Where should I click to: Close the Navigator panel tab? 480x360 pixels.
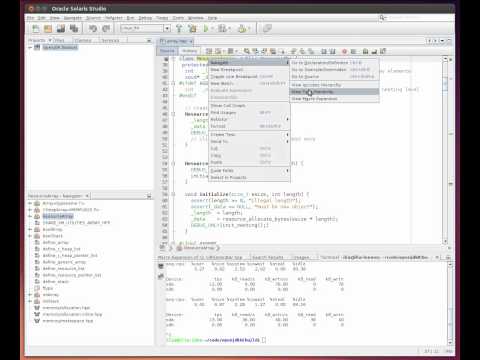click(x=87, y=196)
